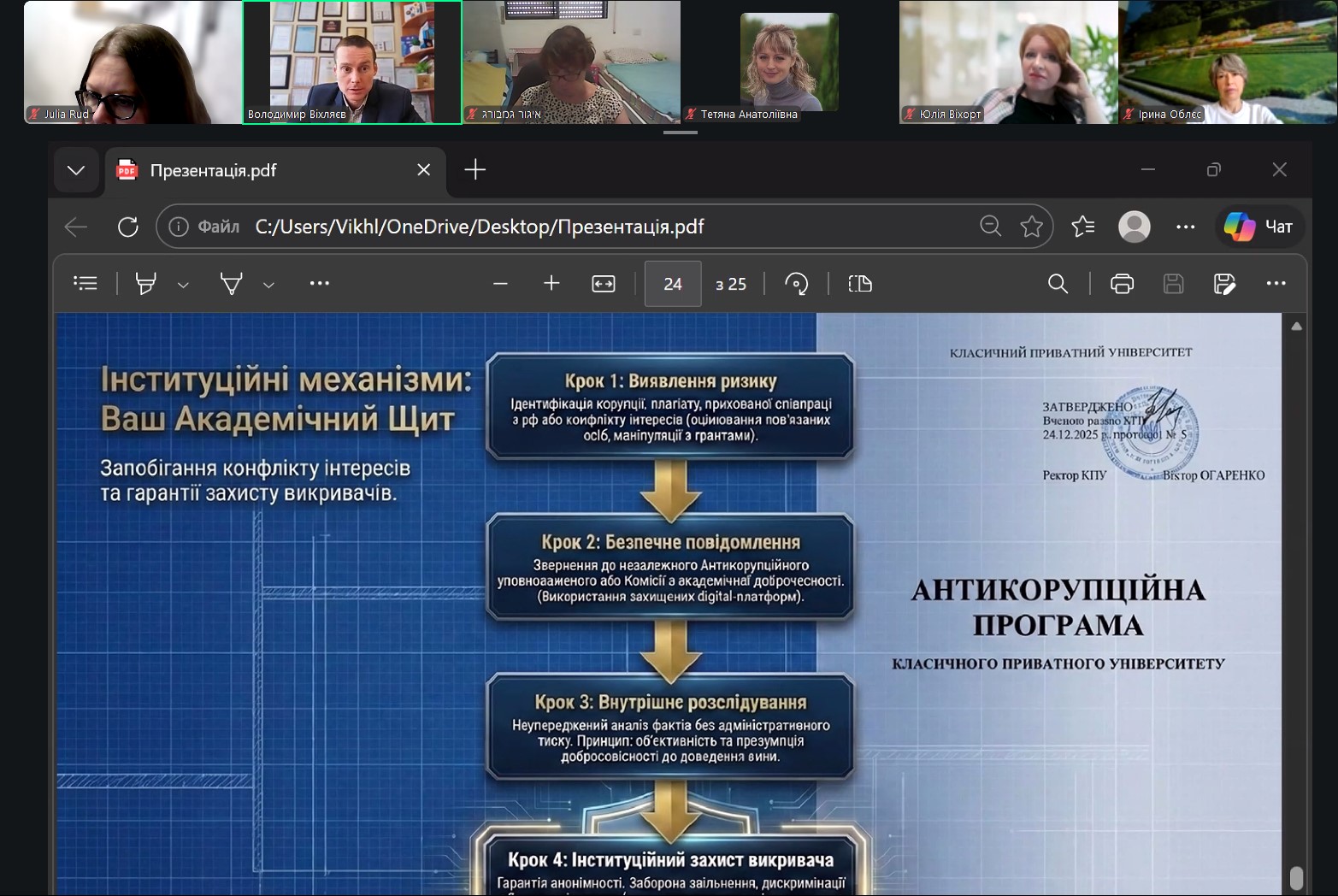
Task: Click the Save as icon
Action: click(1225, 283)
